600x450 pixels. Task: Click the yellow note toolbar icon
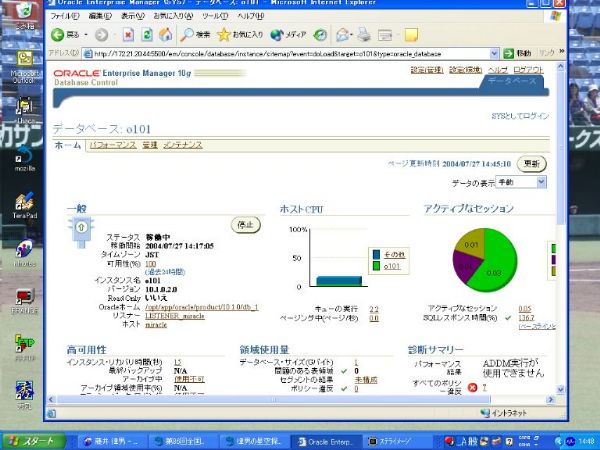(x=411, y=35)
